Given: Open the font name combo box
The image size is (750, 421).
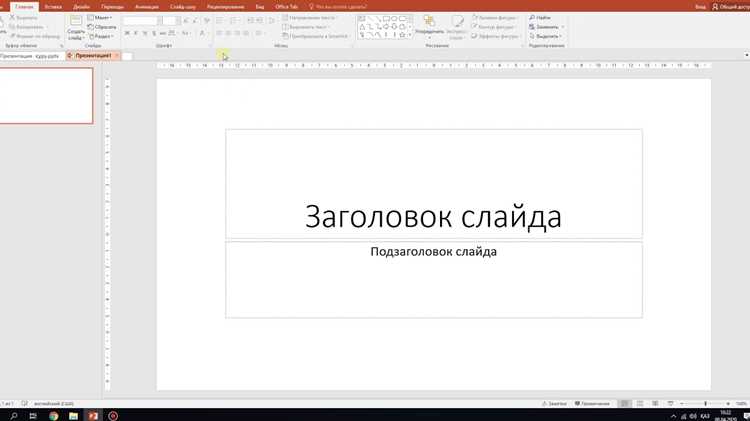Looking at the screenshot, I should [142, 21].
